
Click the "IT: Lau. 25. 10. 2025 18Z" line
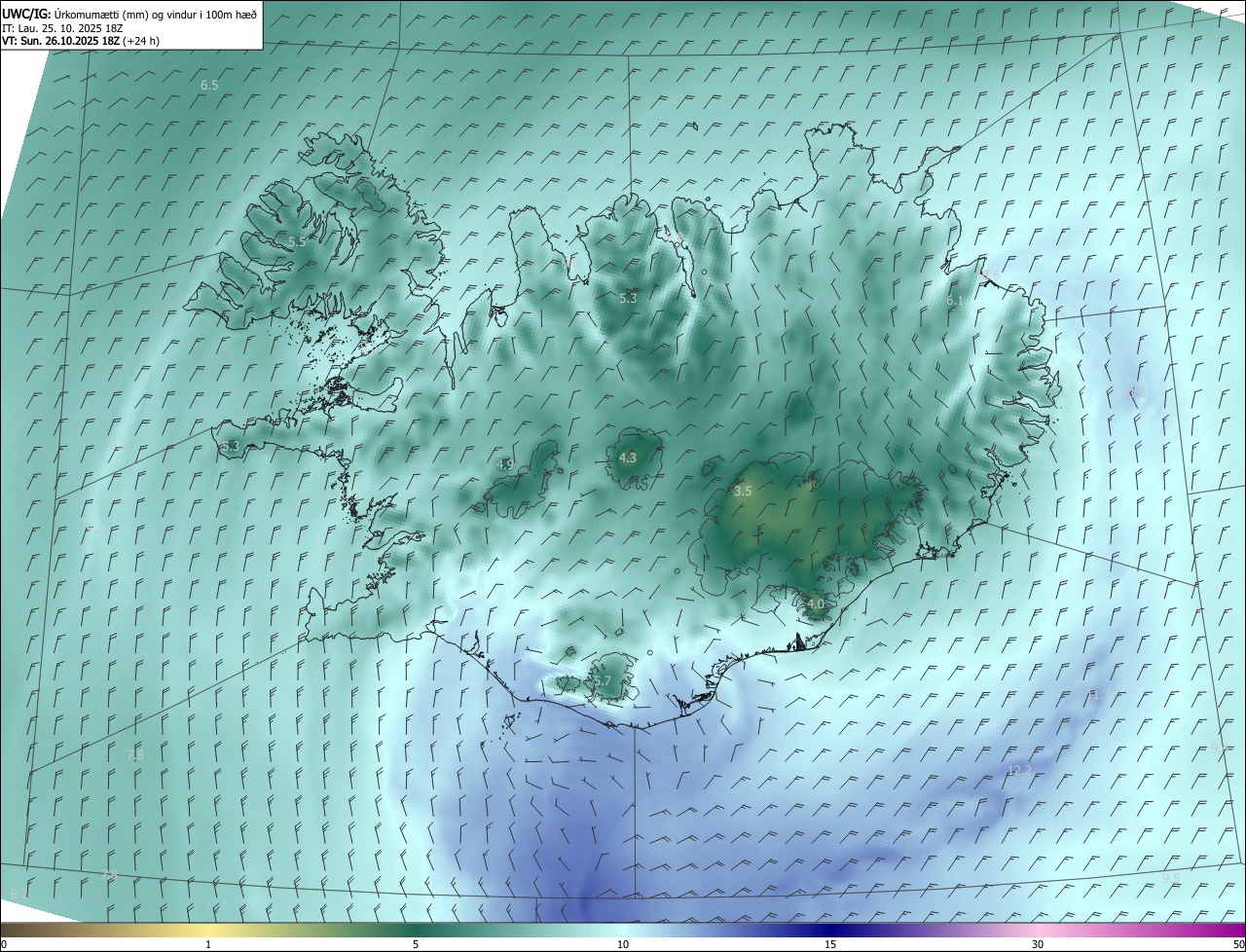point(63,28)
